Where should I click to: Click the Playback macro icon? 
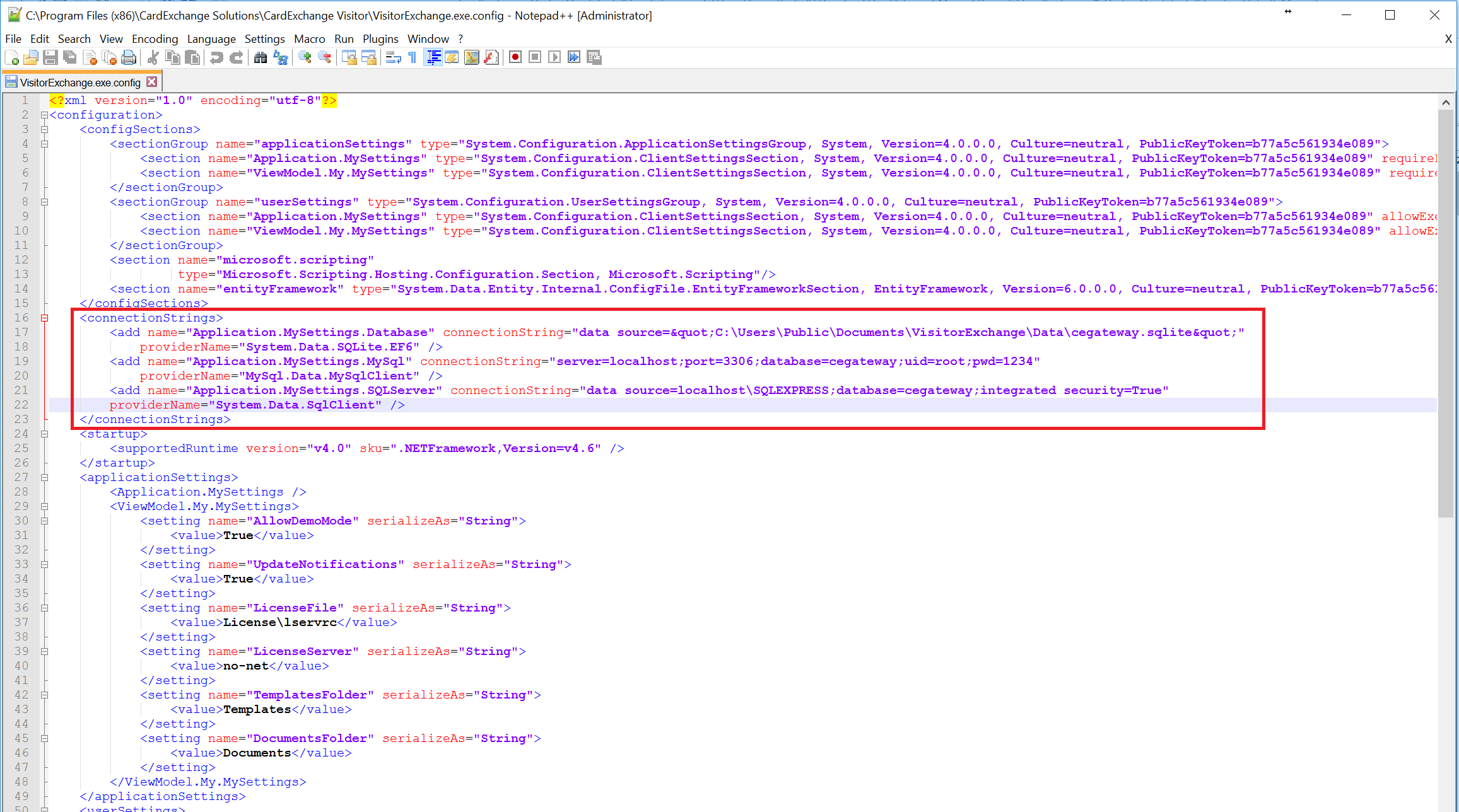coord(554,58)
